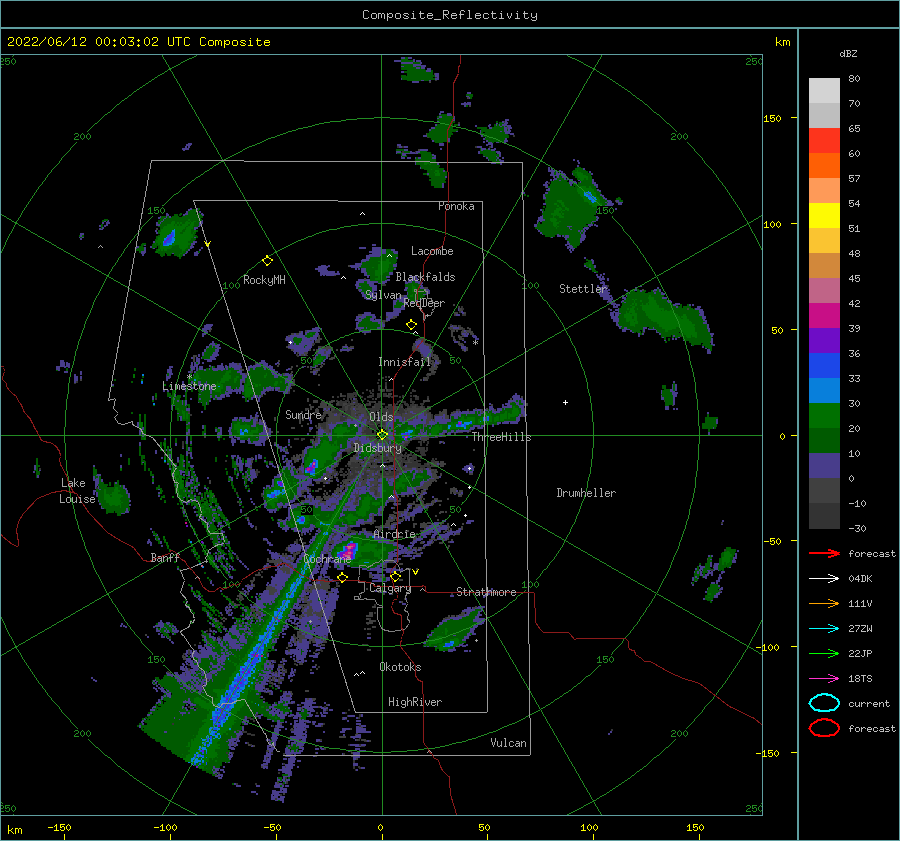Select the bright green 20–30 dBZ swatch
Image resolution: width=900 pixels, height=841 pixels.
pyautogui.click(x=824, y=415)
